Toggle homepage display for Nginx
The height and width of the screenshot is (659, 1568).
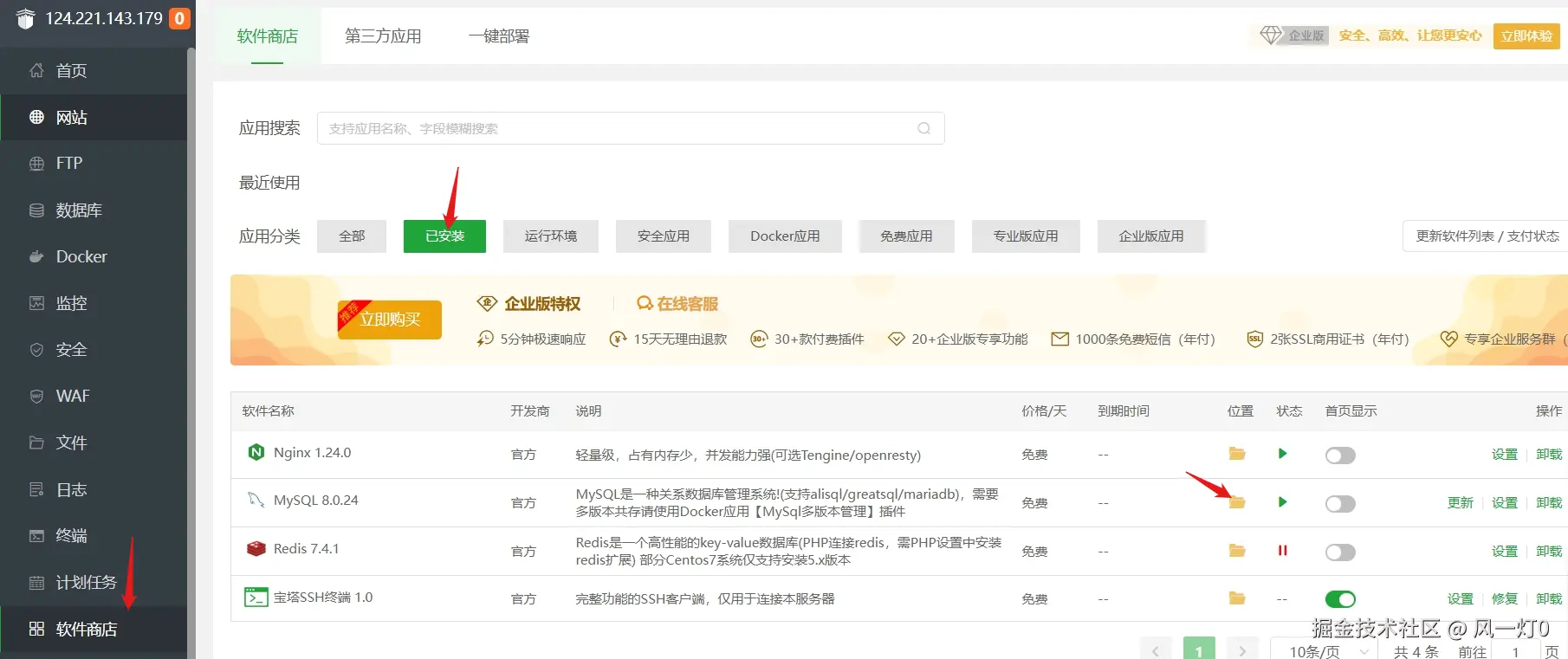click(x=1340, y=455)
